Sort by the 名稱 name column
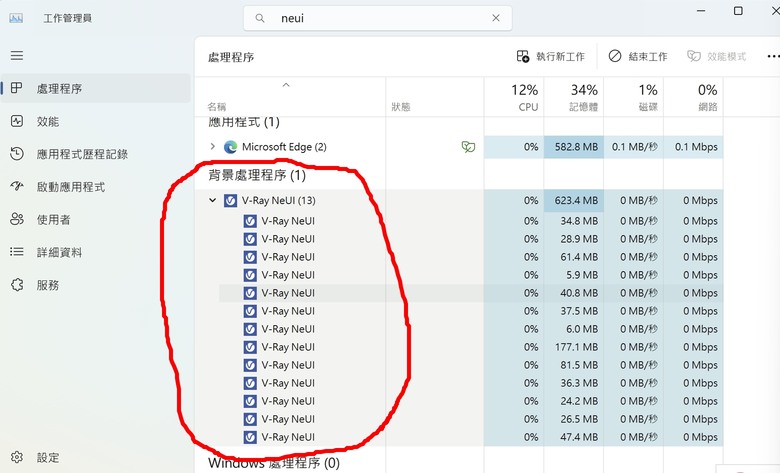Screen dimensions: 780x473 (x=217, y=106)
